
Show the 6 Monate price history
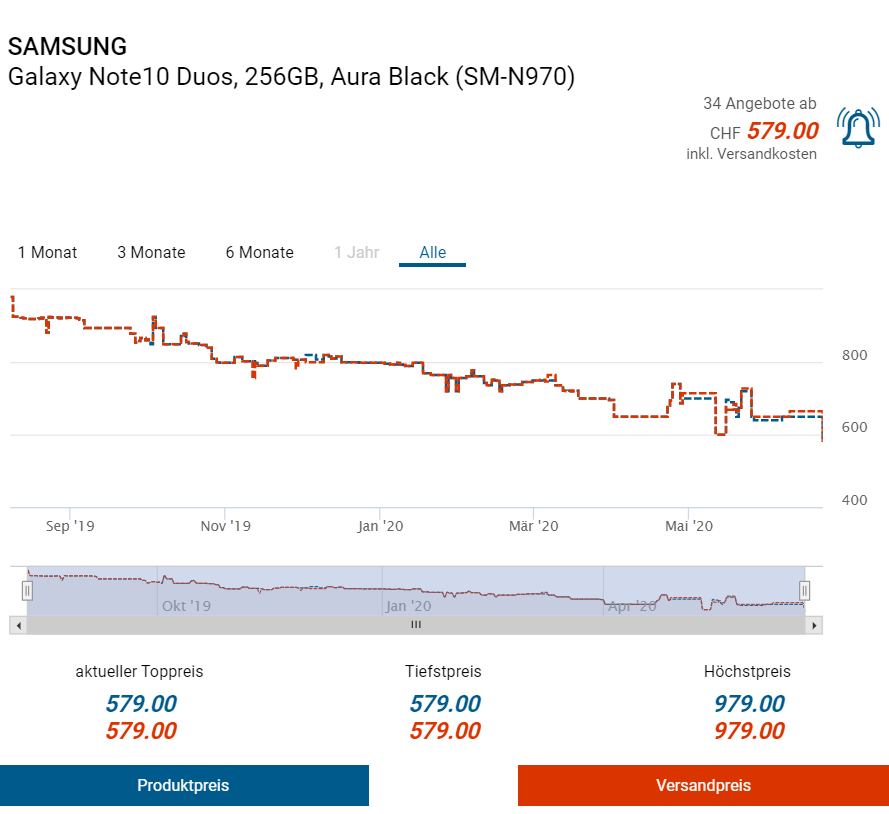pyautogui.click(x=259, y=252)
